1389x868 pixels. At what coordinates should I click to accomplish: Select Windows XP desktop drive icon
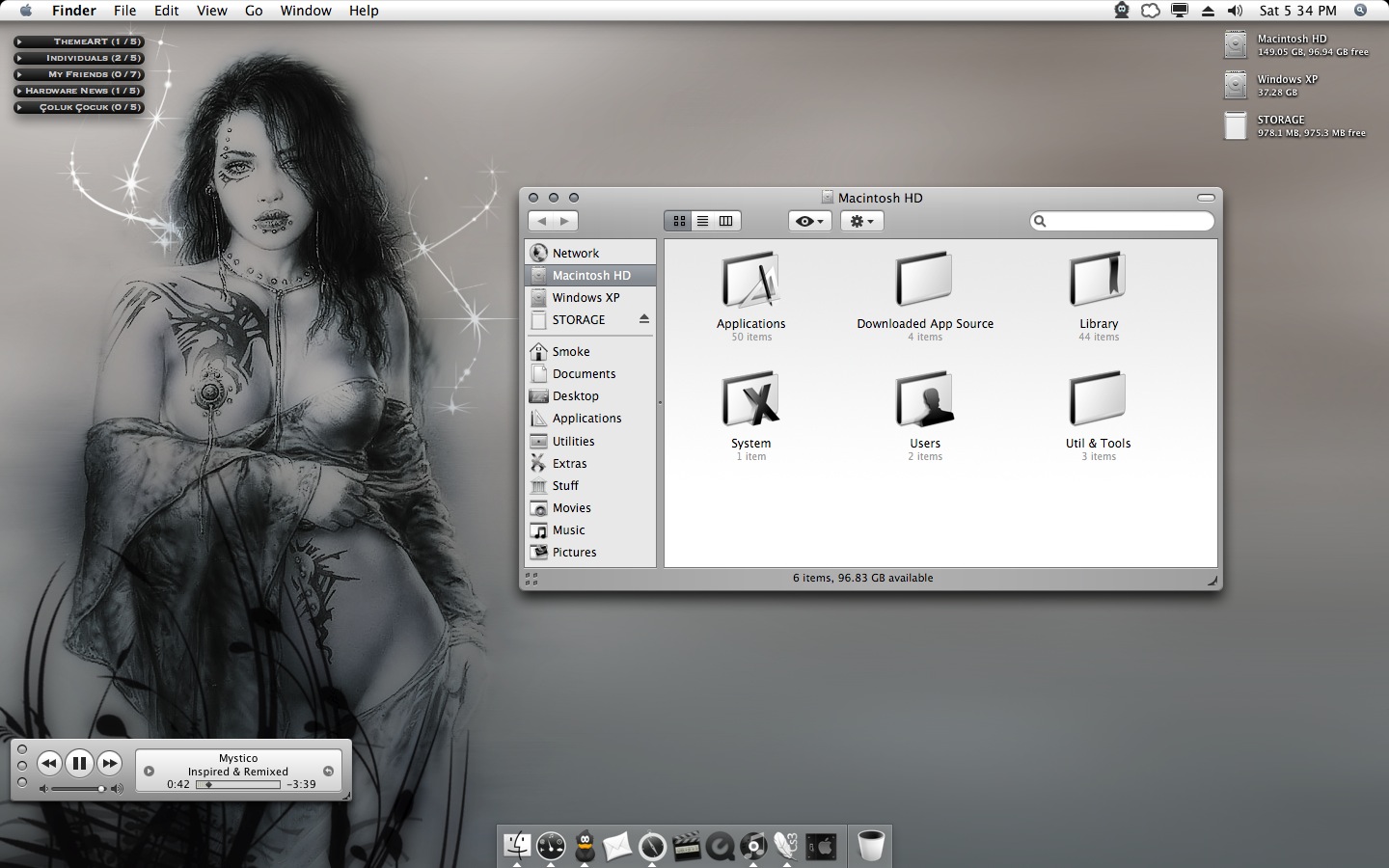coord(1236,85)
